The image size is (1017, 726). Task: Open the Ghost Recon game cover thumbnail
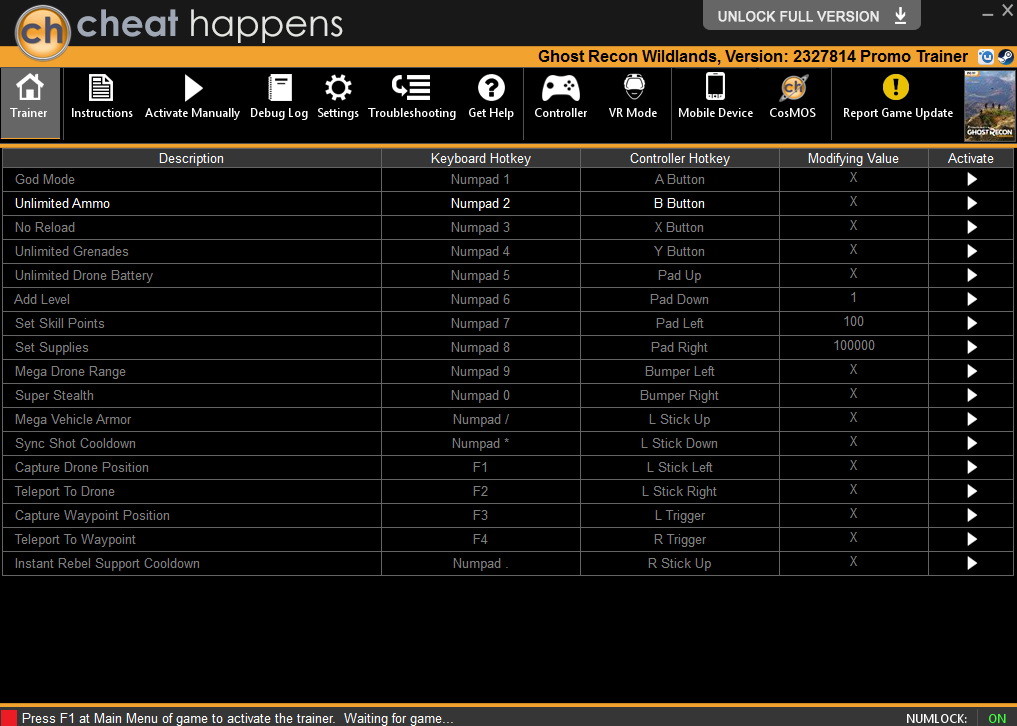989,106
